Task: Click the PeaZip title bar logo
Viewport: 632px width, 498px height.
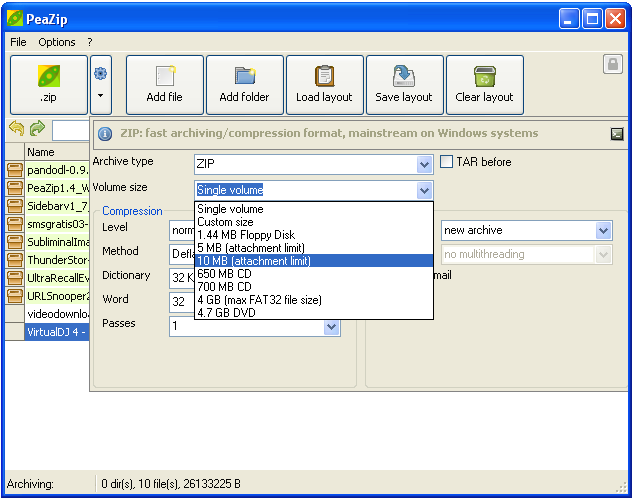Action: 15,19
